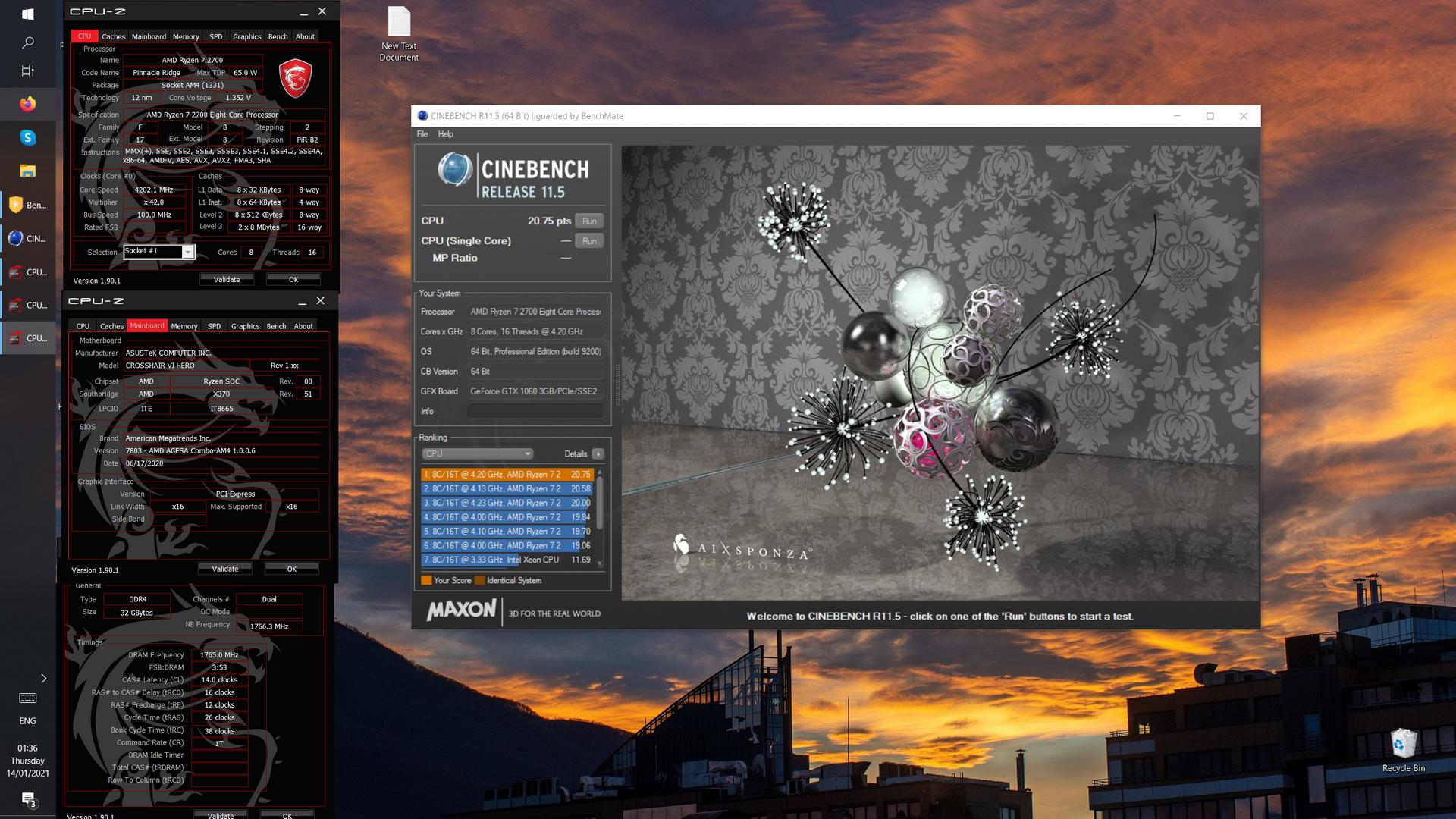The image size is (1456, 819).
Task: Open touch keyboard icon
Action: [x=27, y=698]
